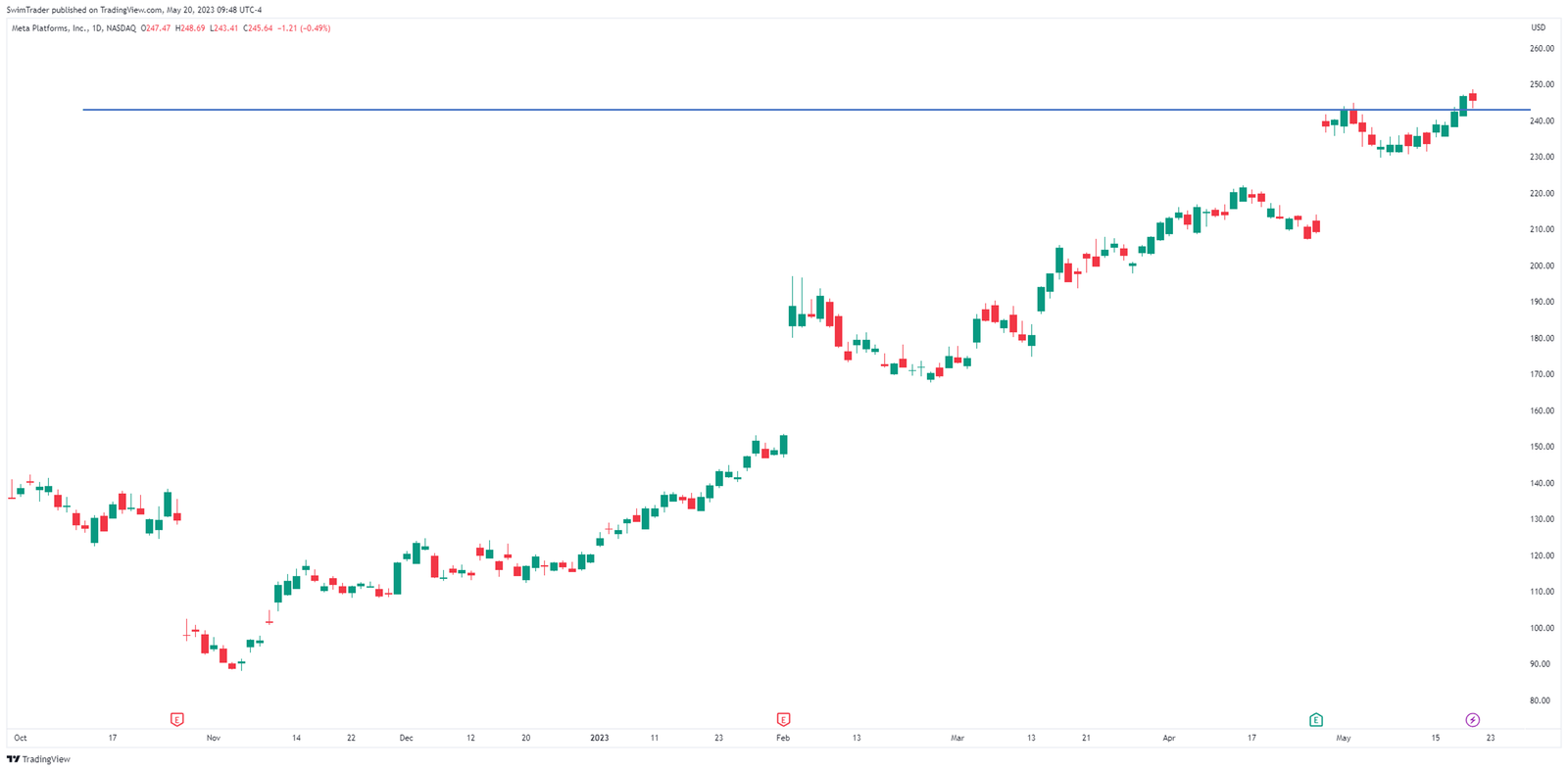Viewport: 1568px width, 771px height.
Task: Click the close value C245.64
Action: tap(258, 28)
